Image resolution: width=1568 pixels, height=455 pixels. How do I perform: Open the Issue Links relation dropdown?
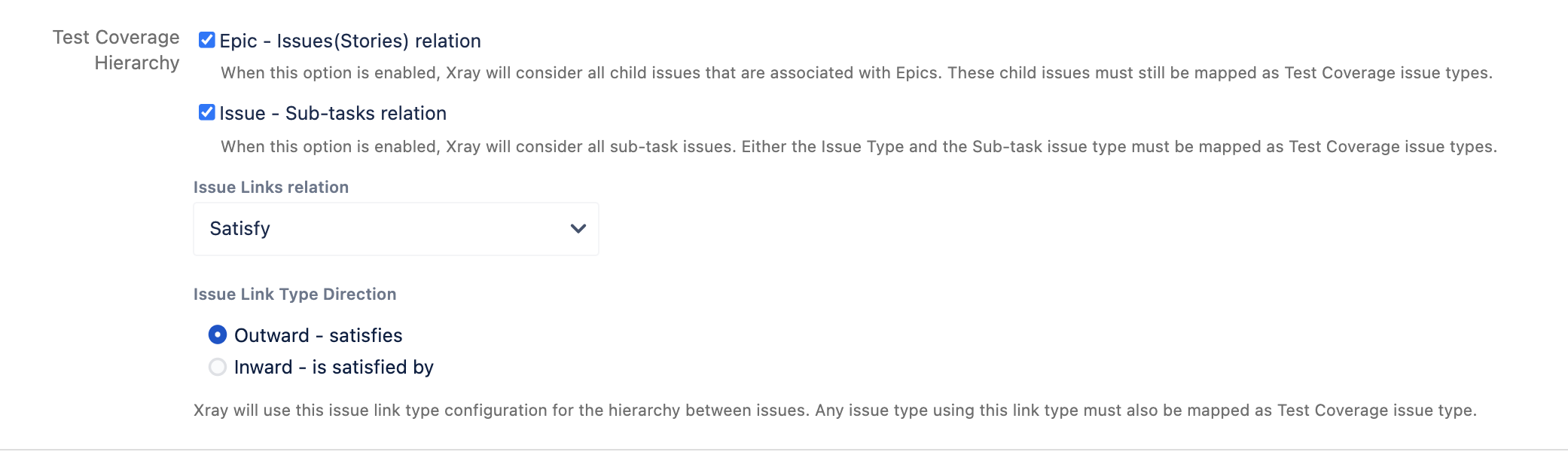[396, 229]
